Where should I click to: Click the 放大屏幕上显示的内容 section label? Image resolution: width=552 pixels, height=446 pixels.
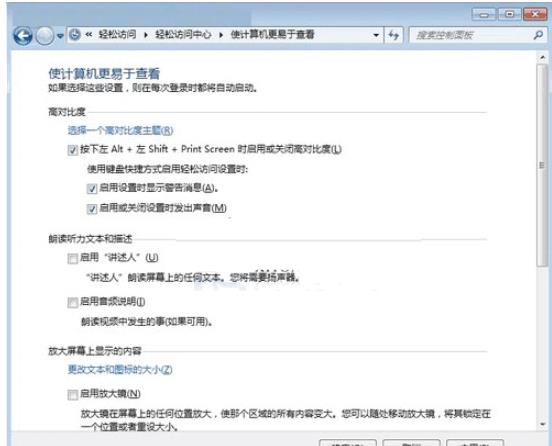point(95,351)
